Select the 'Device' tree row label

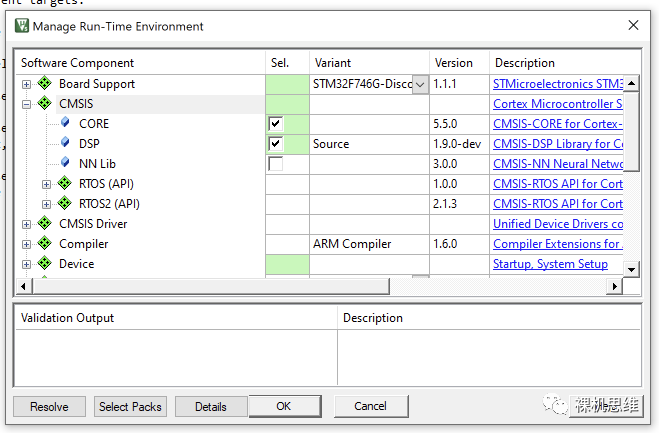(x=76, y=264)
